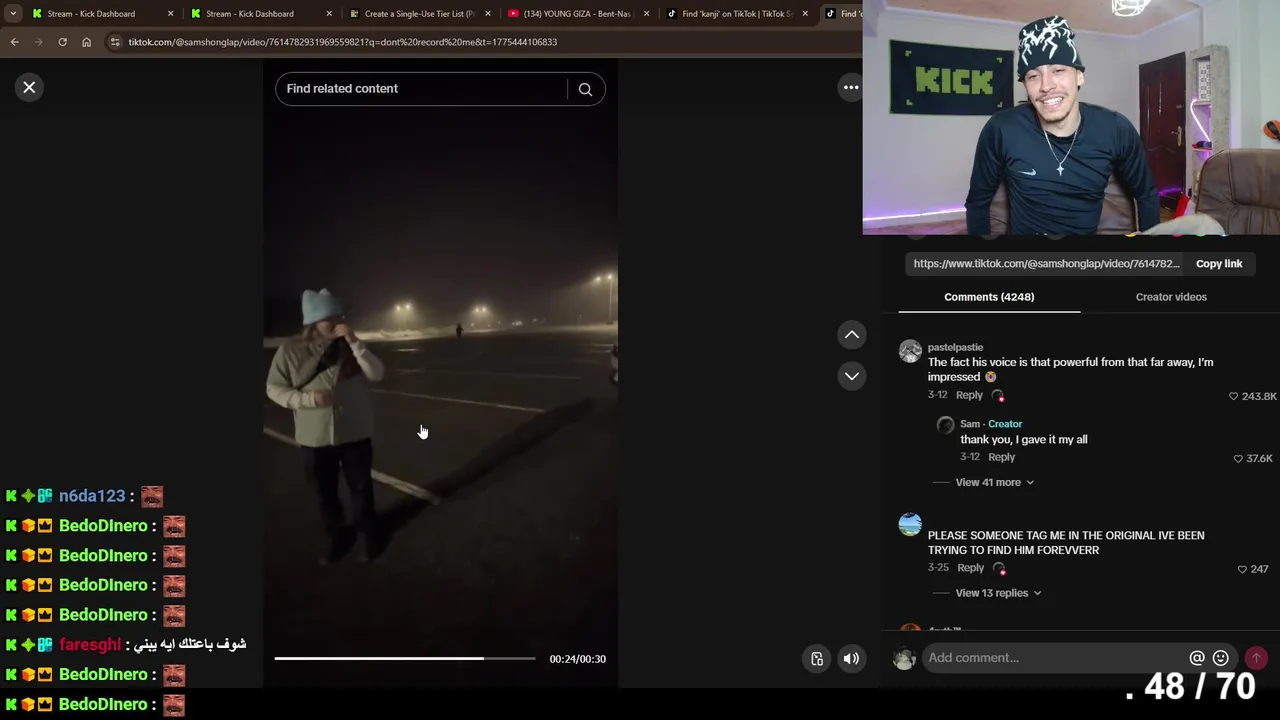
Task: Like the comment with 247 likes
Action: click(1242, 569)
